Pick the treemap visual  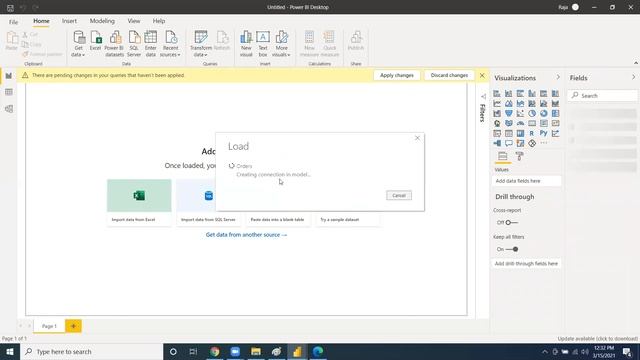coord(556,113)
